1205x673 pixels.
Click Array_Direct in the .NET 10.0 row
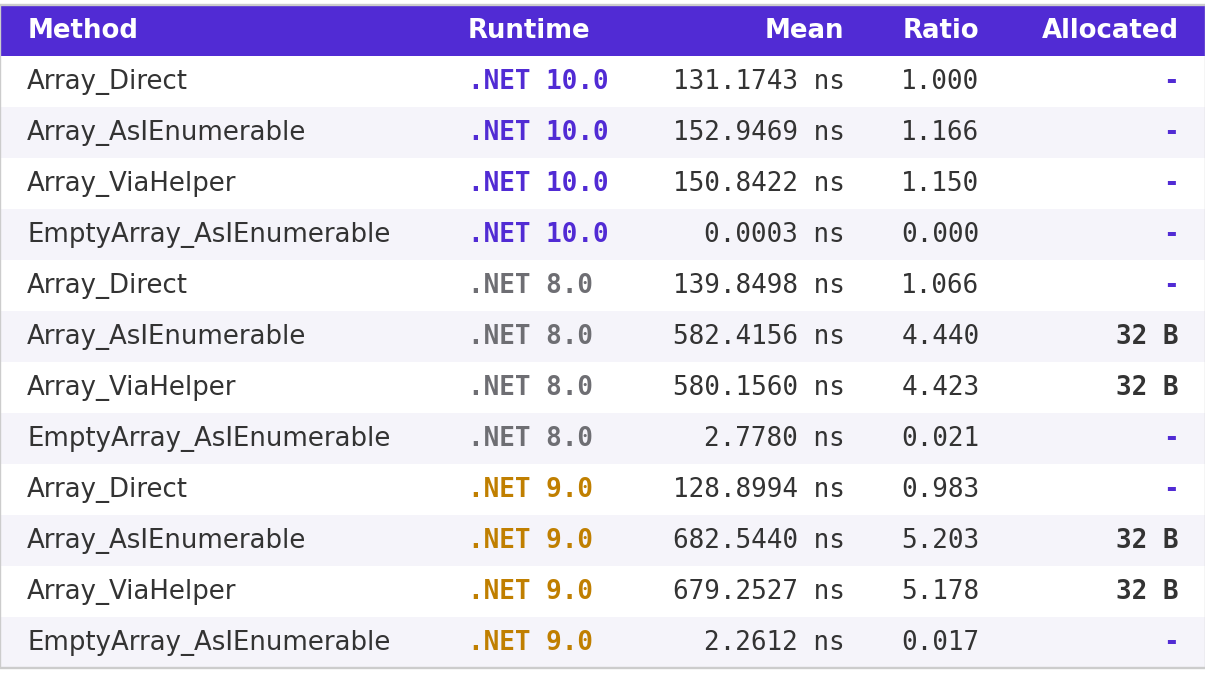pos(107,81)
